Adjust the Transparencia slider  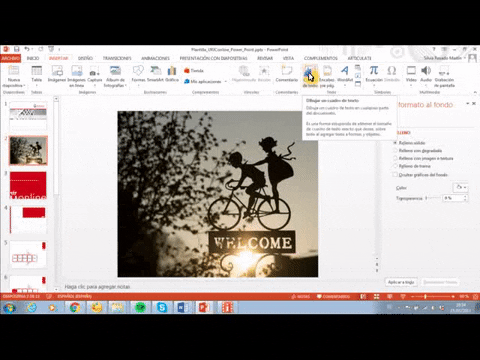[433, 198]
